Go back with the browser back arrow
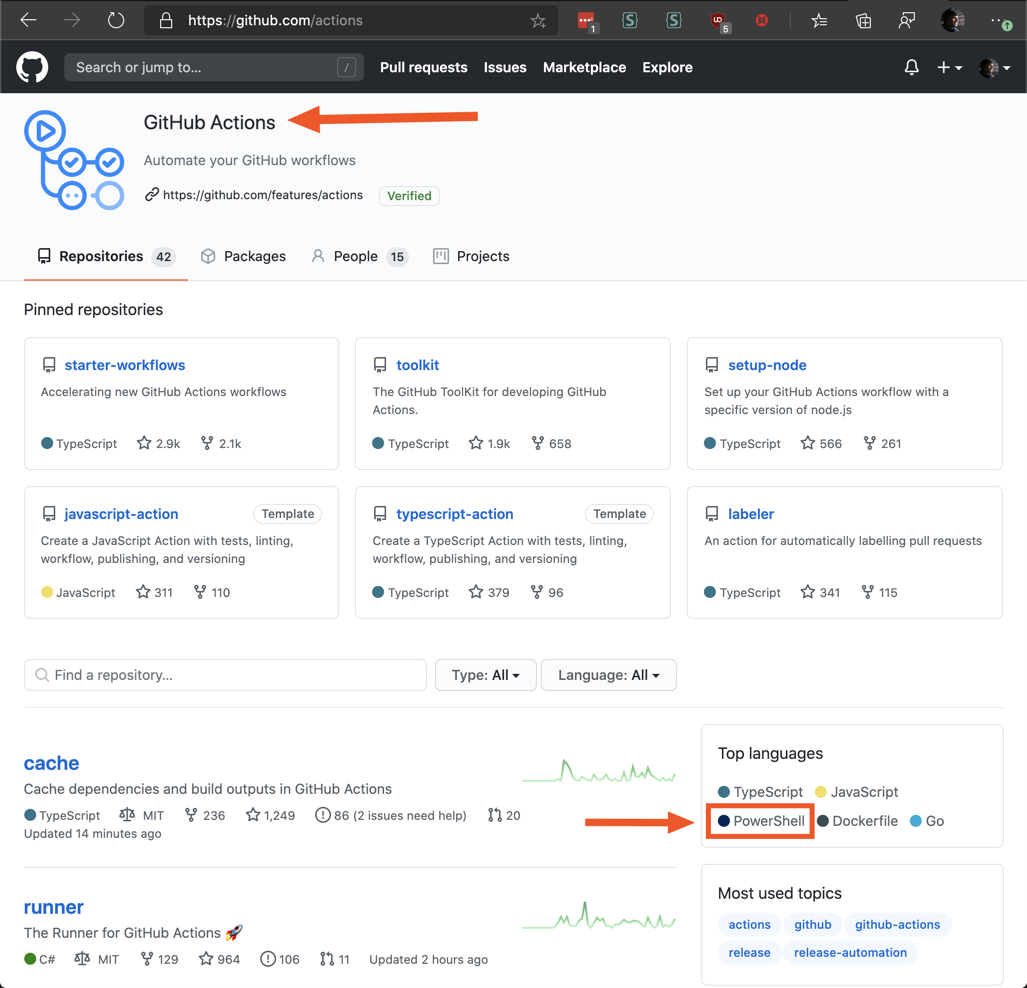This screenshot has height=988, width=1027. click(x=28, y=20)
